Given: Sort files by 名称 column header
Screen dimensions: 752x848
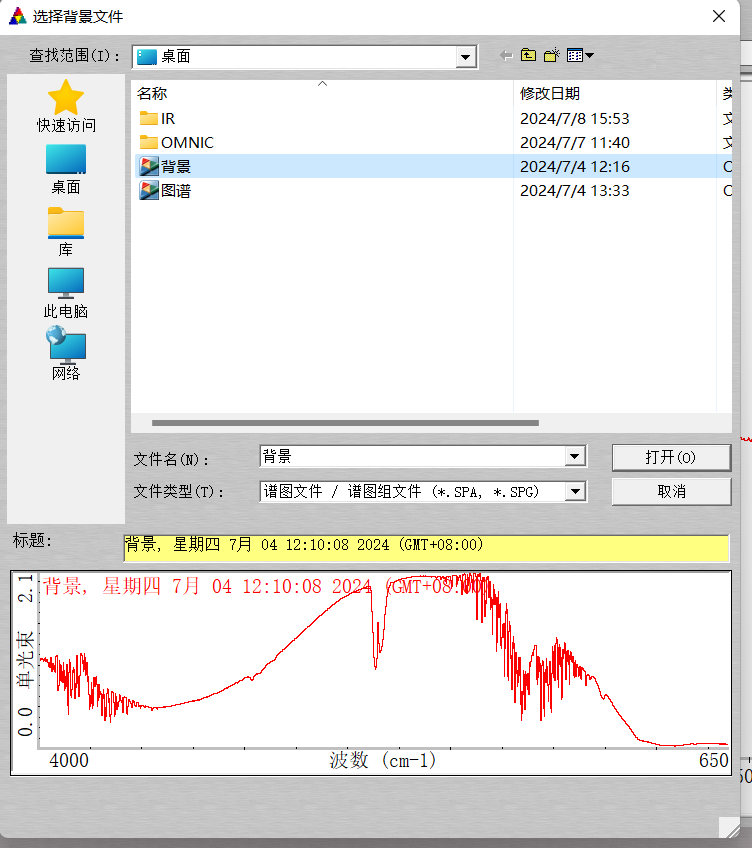Looking at the screenshot, I should 152,94.
